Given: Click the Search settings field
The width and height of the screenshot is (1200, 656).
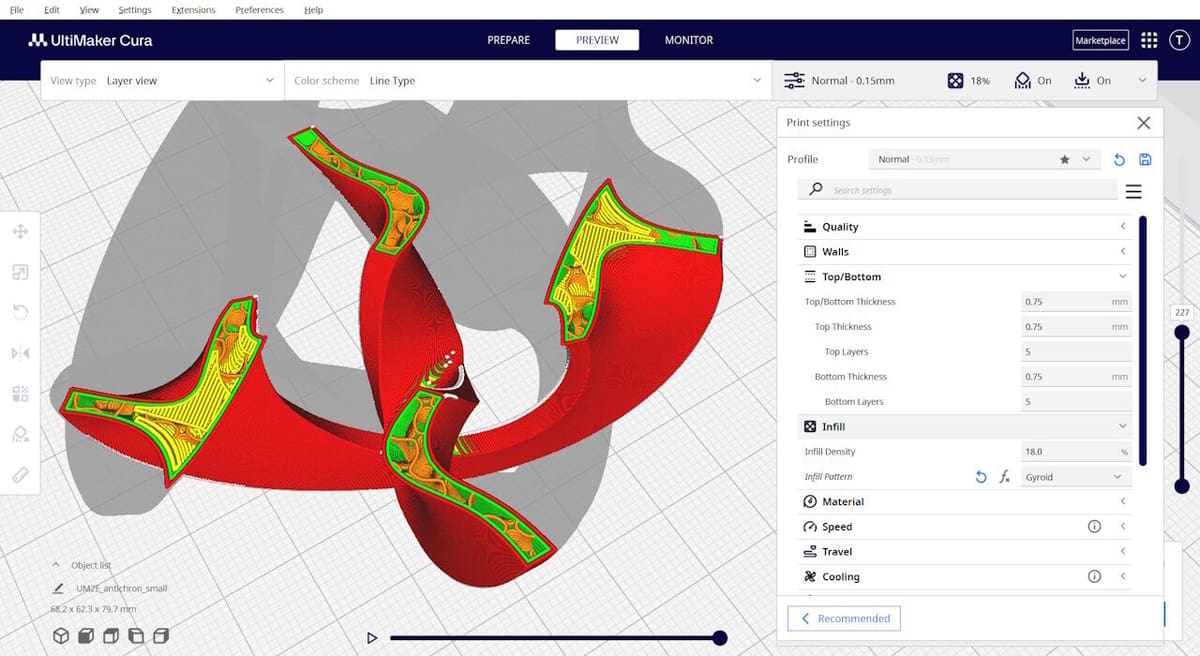Looking at the screenshot, I should [958, 190].
